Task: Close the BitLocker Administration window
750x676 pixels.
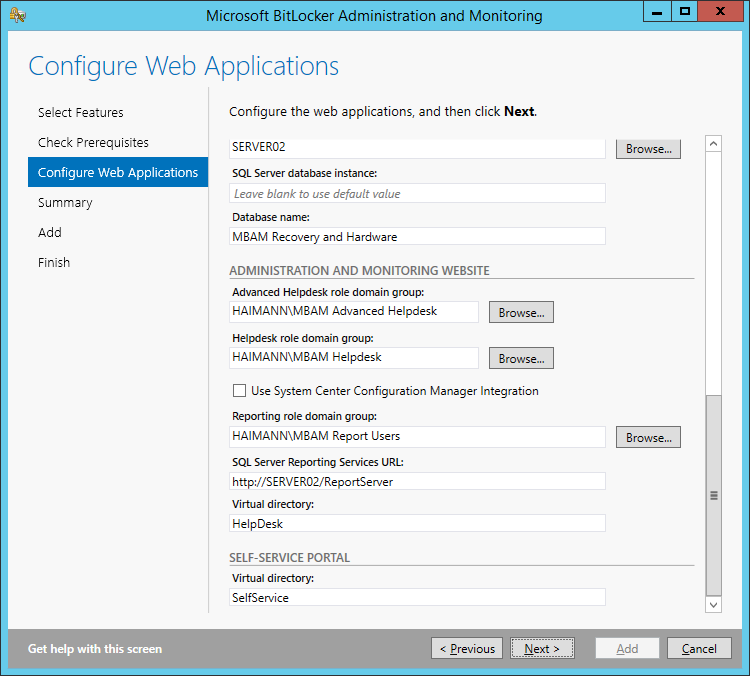Action: (x=720, y=11)
